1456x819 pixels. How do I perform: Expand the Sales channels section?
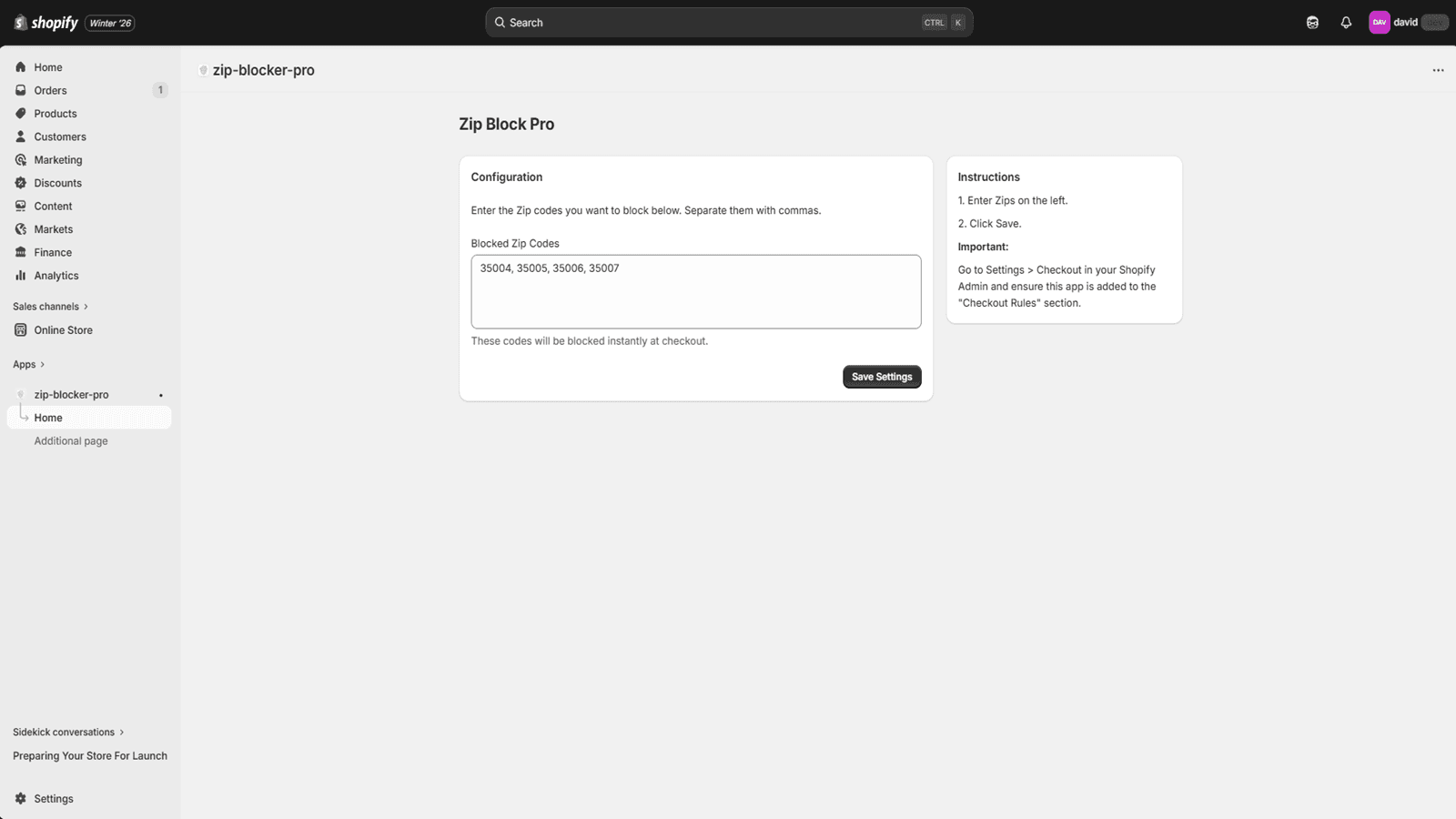(x=50, y=307)
